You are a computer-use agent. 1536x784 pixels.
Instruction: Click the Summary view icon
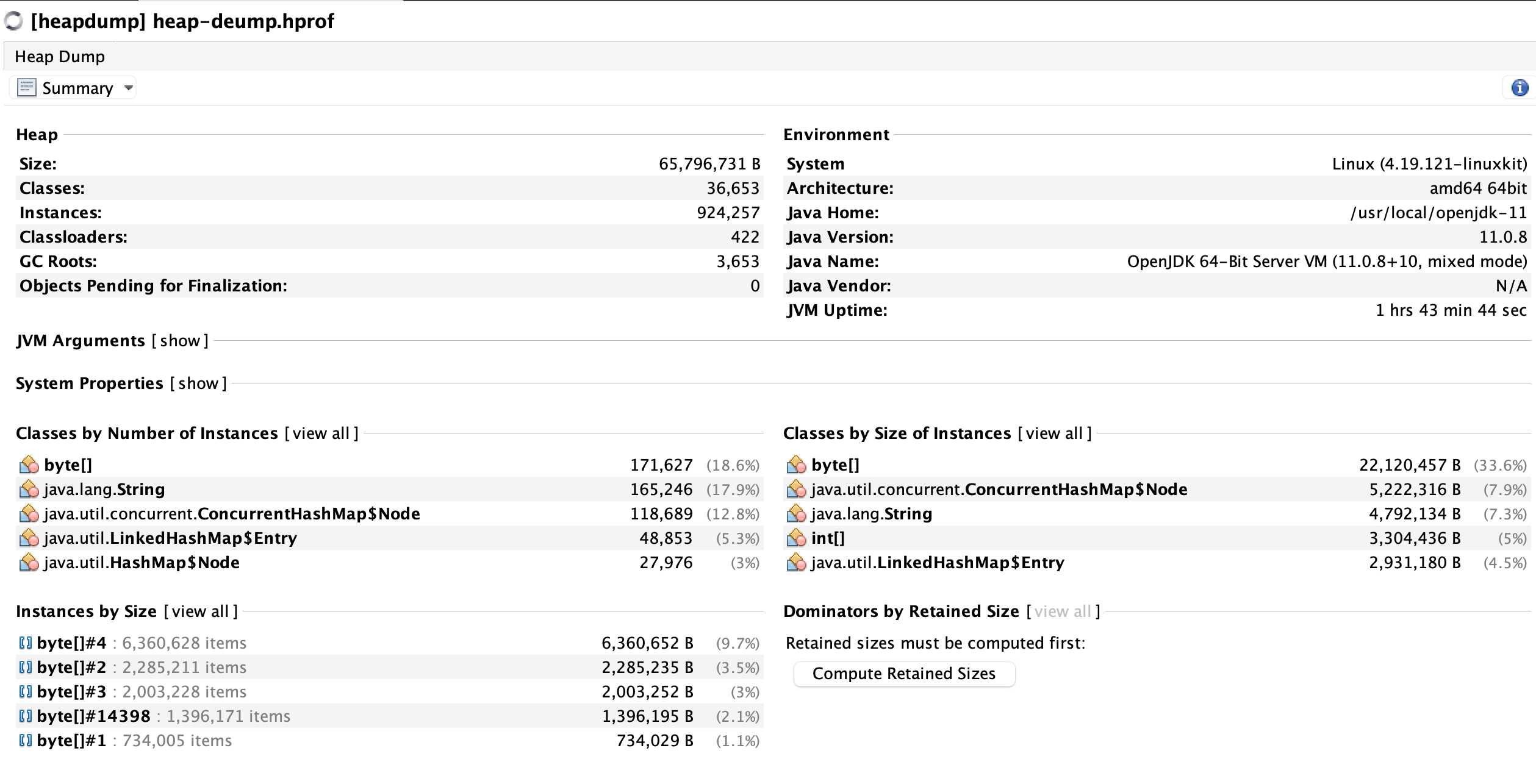coord(27,88)
